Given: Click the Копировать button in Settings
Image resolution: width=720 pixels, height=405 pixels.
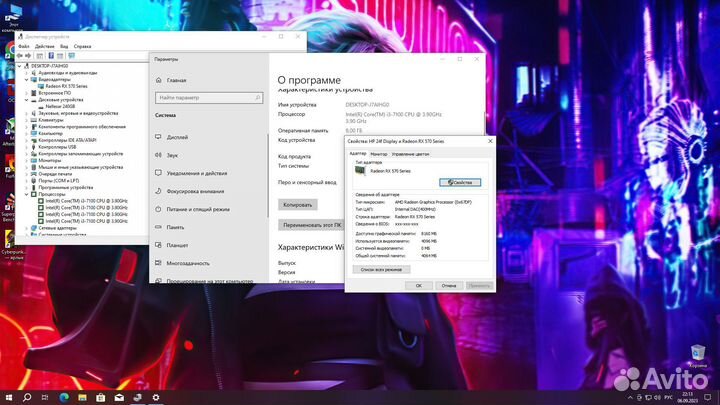Looking at the screenshot, I should pyautogui.click(x=298, y=205).
